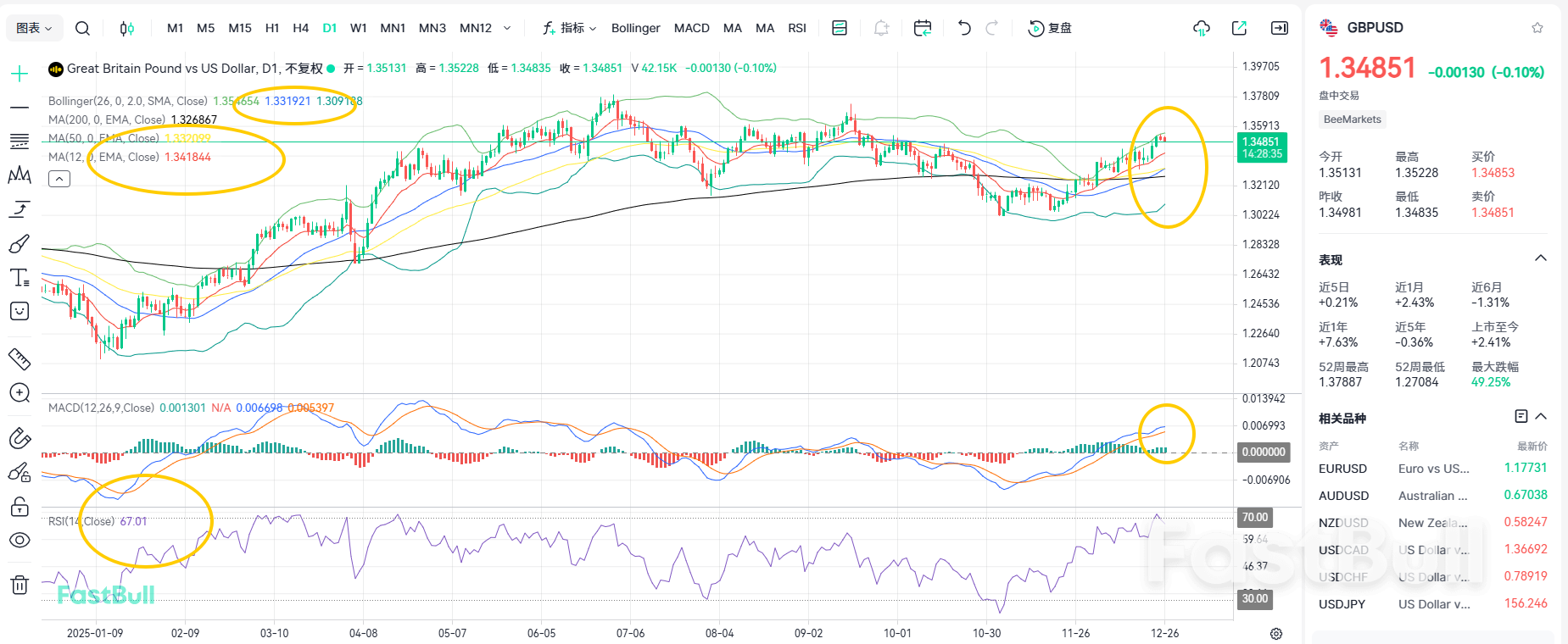Expand more timeframes dropdown arrow
Screen dimensions: 1568x644
pyautogui.click(x=507, y=28)
